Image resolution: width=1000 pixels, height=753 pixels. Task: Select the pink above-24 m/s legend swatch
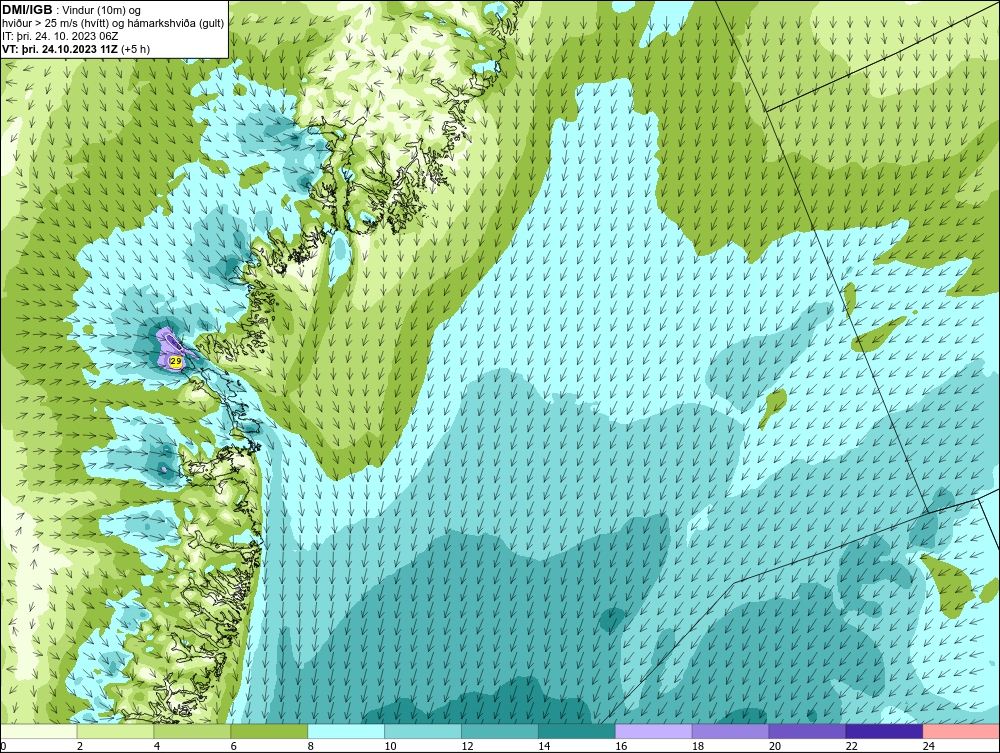[961, 731]
